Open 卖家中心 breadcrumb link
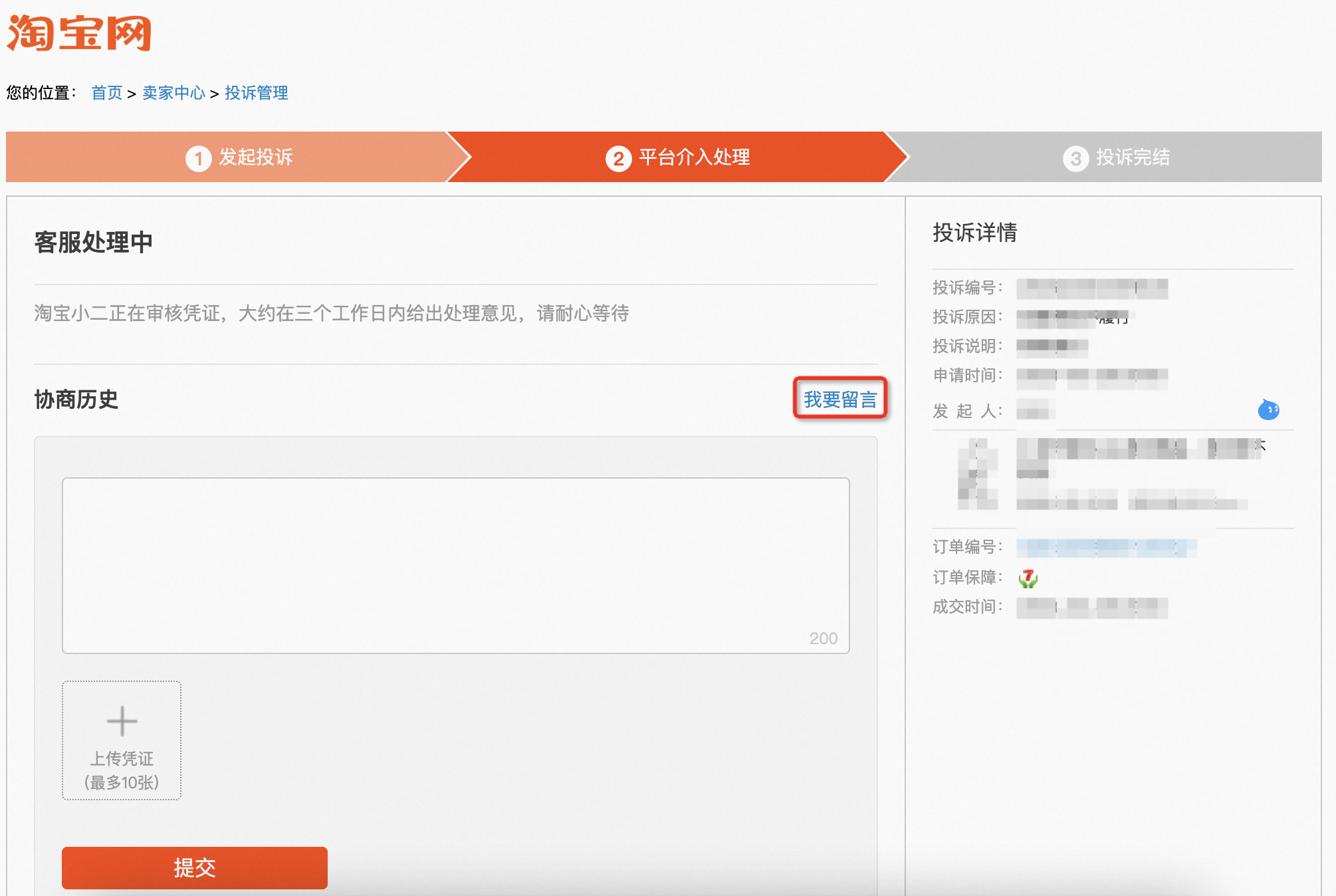Image resolution: width=1336 pixels, height=896 pixels. pos(173,93)
